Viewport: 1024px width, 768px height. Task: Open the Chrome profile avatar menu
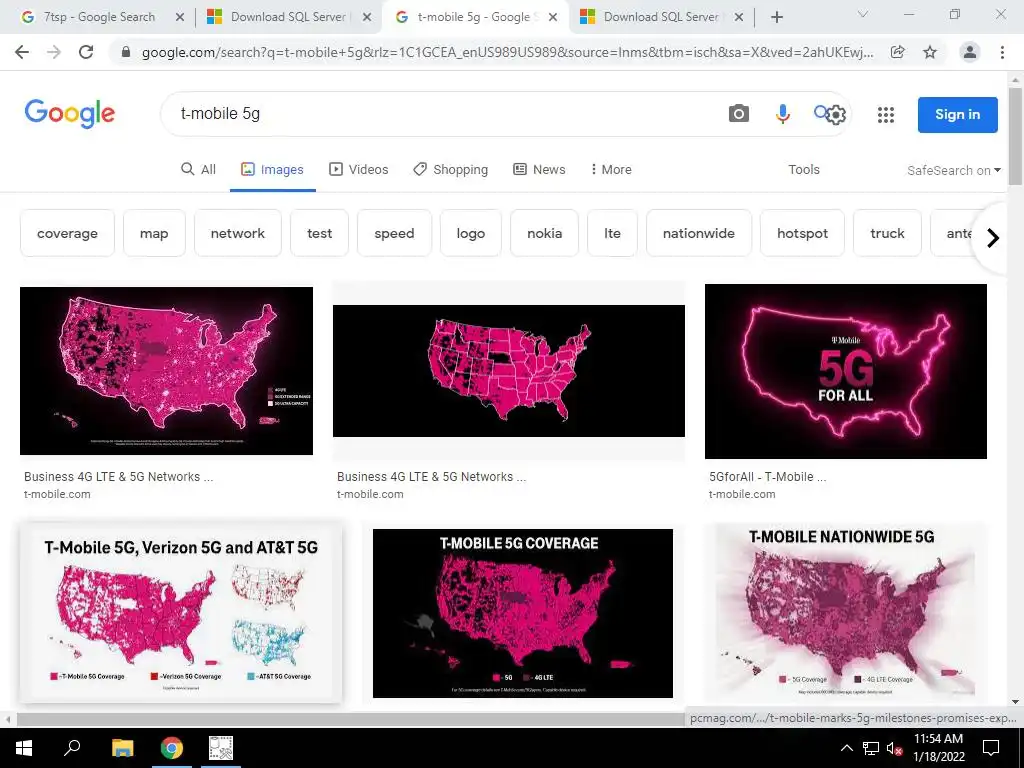tap(970, 52)
